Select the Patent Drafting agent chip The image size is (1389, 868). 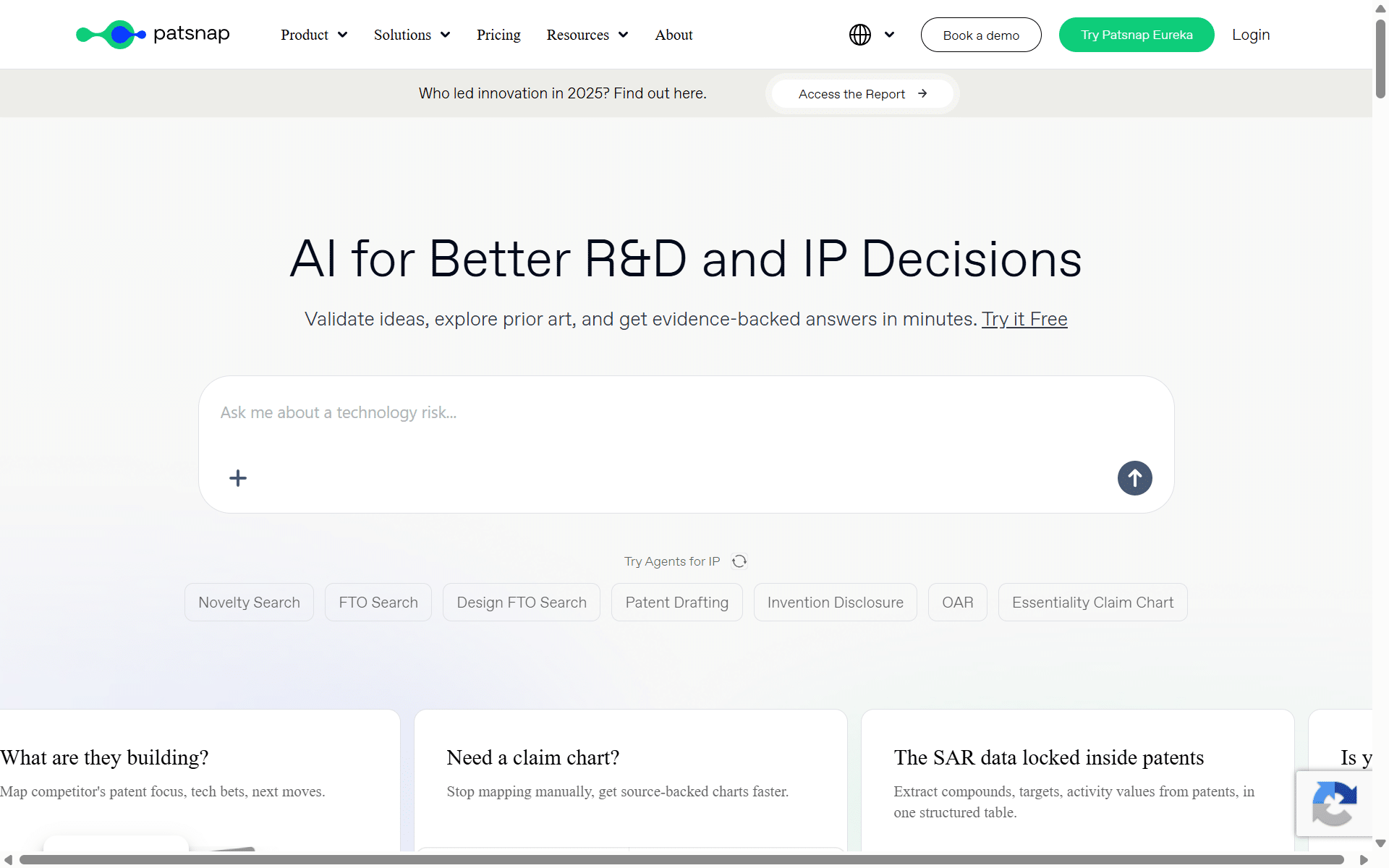pos(676,603)
